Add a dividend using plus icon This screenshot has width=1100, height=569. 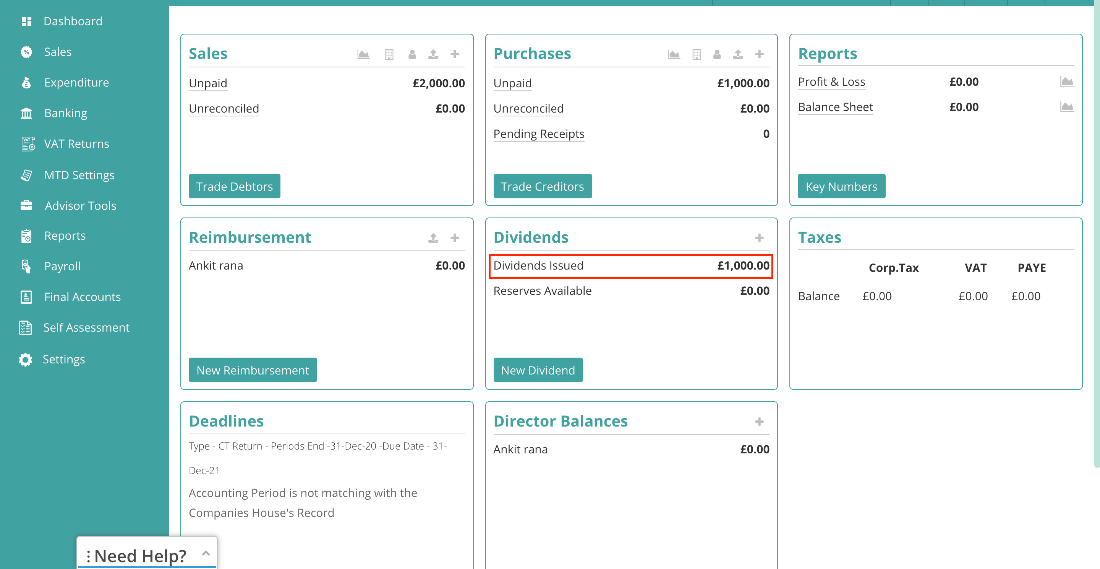[759, 238]
